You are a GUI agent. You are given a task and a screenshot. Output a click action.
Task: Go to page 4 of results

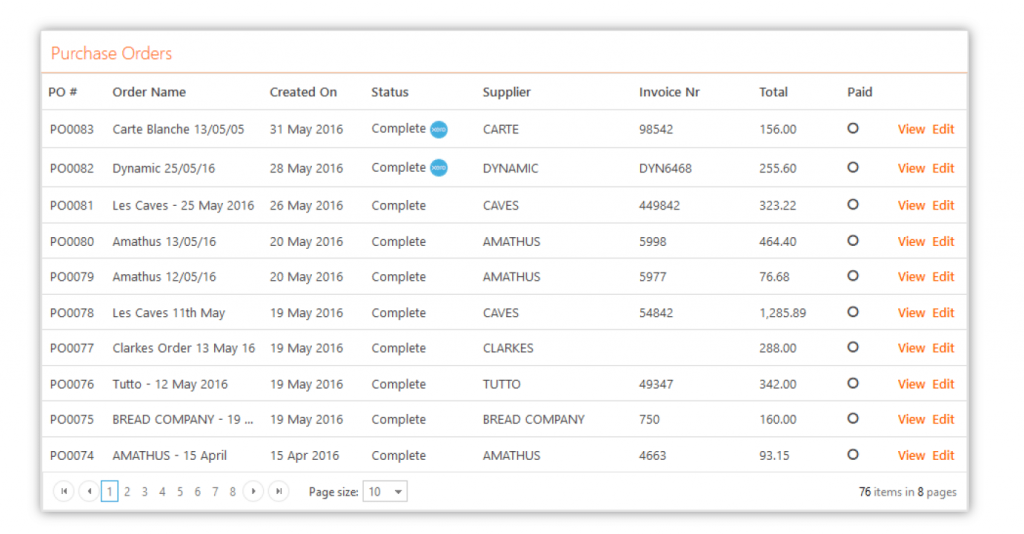point(163,492)
